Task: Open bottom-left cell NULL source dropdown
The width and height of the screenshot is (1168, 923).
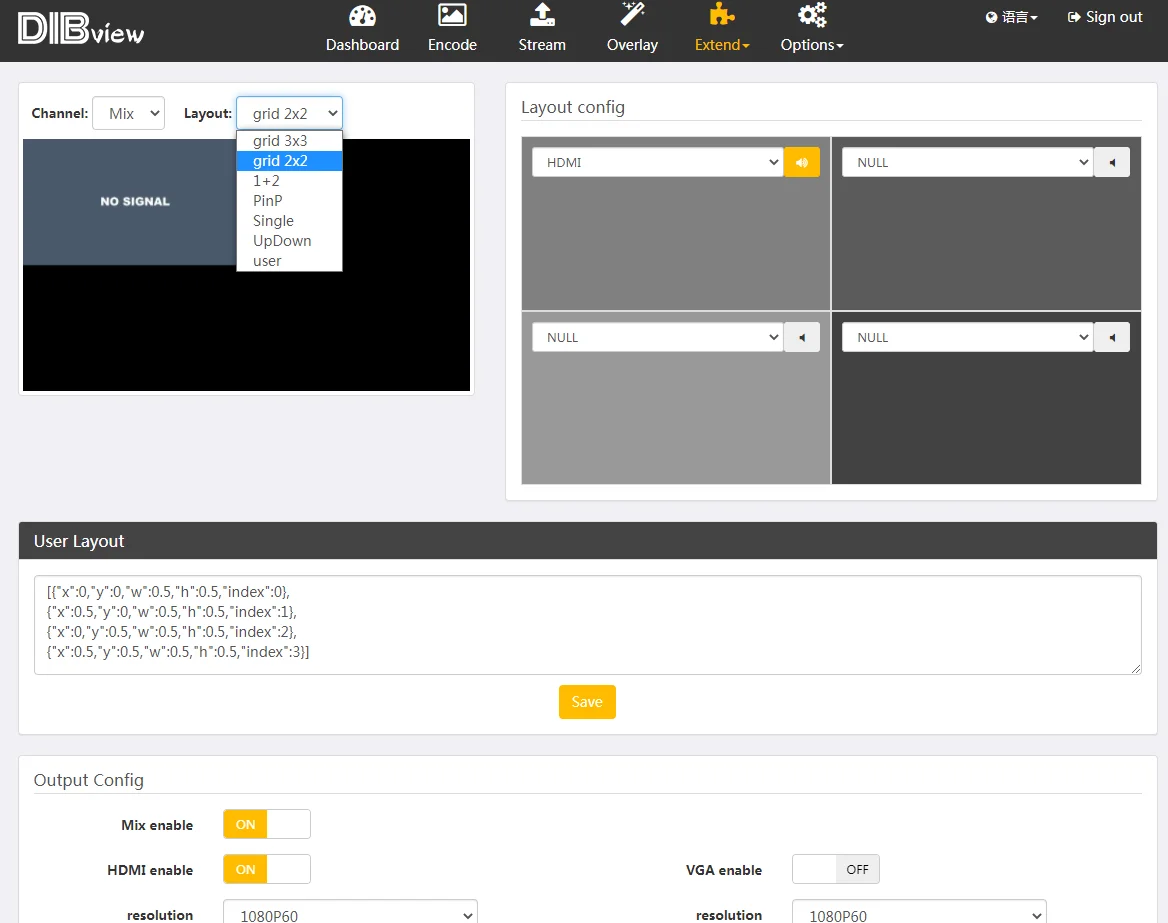Action: 658,337
